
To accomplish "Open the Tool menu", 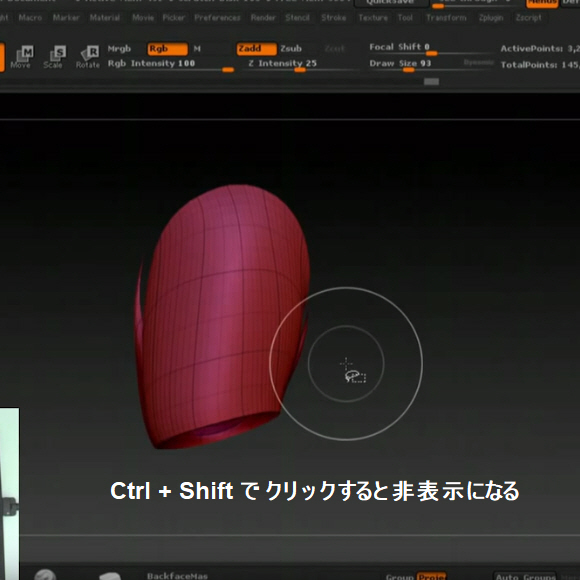I will [x=405, y=17].
